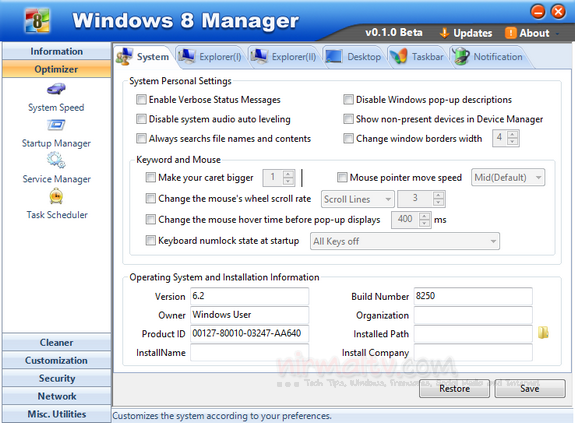
Task: Check Change the mouse's wheel scroll rate
Action: tap(151, 198)
